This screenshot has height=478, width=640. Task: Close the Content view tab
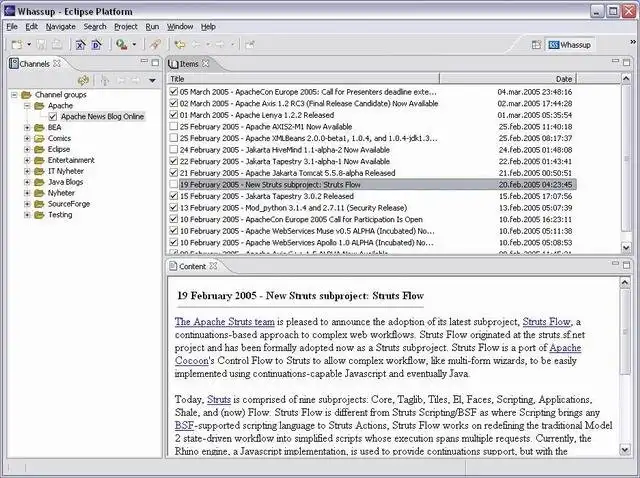[x=213, y=266]
